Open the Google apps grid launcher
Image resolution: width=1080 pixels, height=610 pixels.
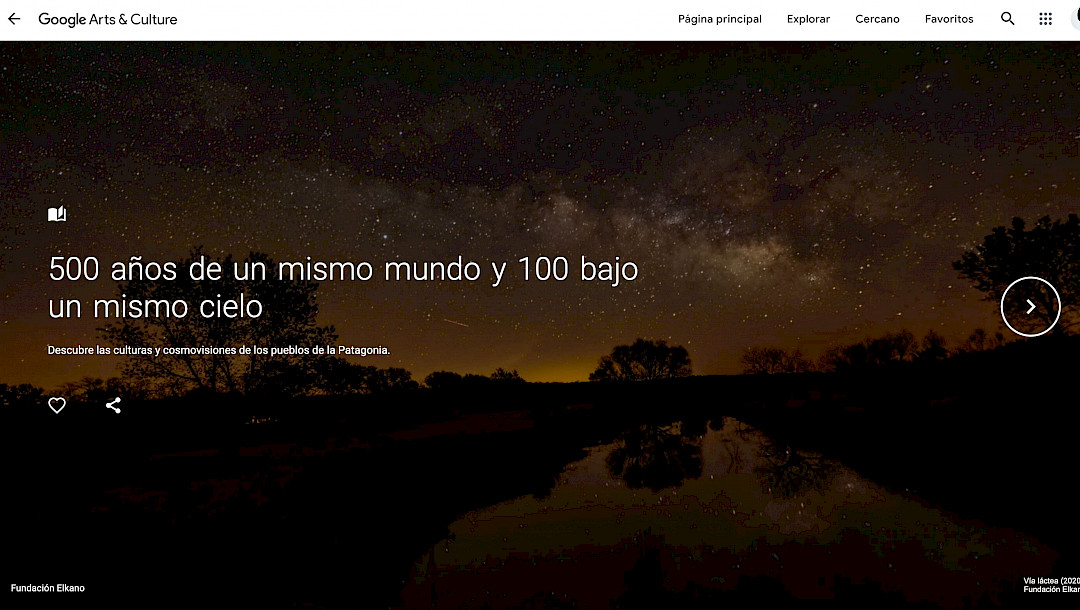(x=1045, y=19)
